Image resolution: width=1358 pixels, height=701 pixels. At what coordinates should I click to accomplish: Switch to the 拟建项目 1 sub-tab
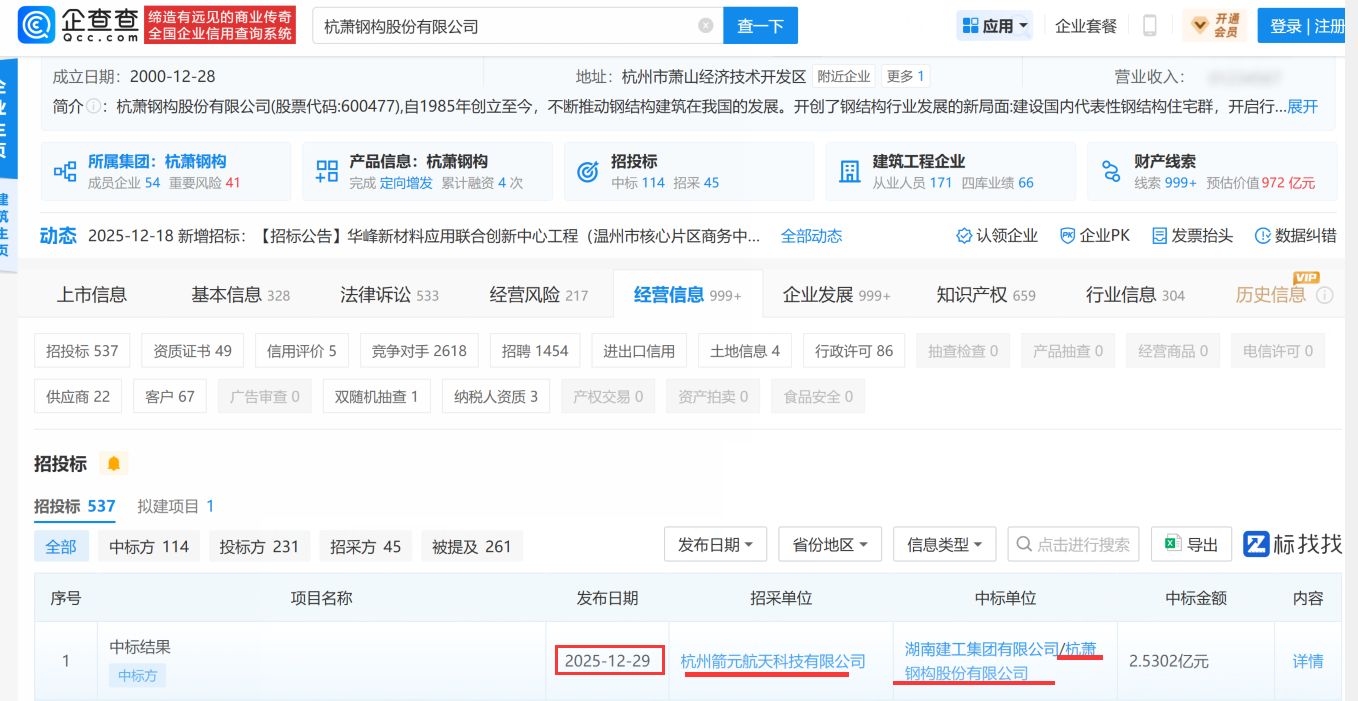tap(176, 506)
